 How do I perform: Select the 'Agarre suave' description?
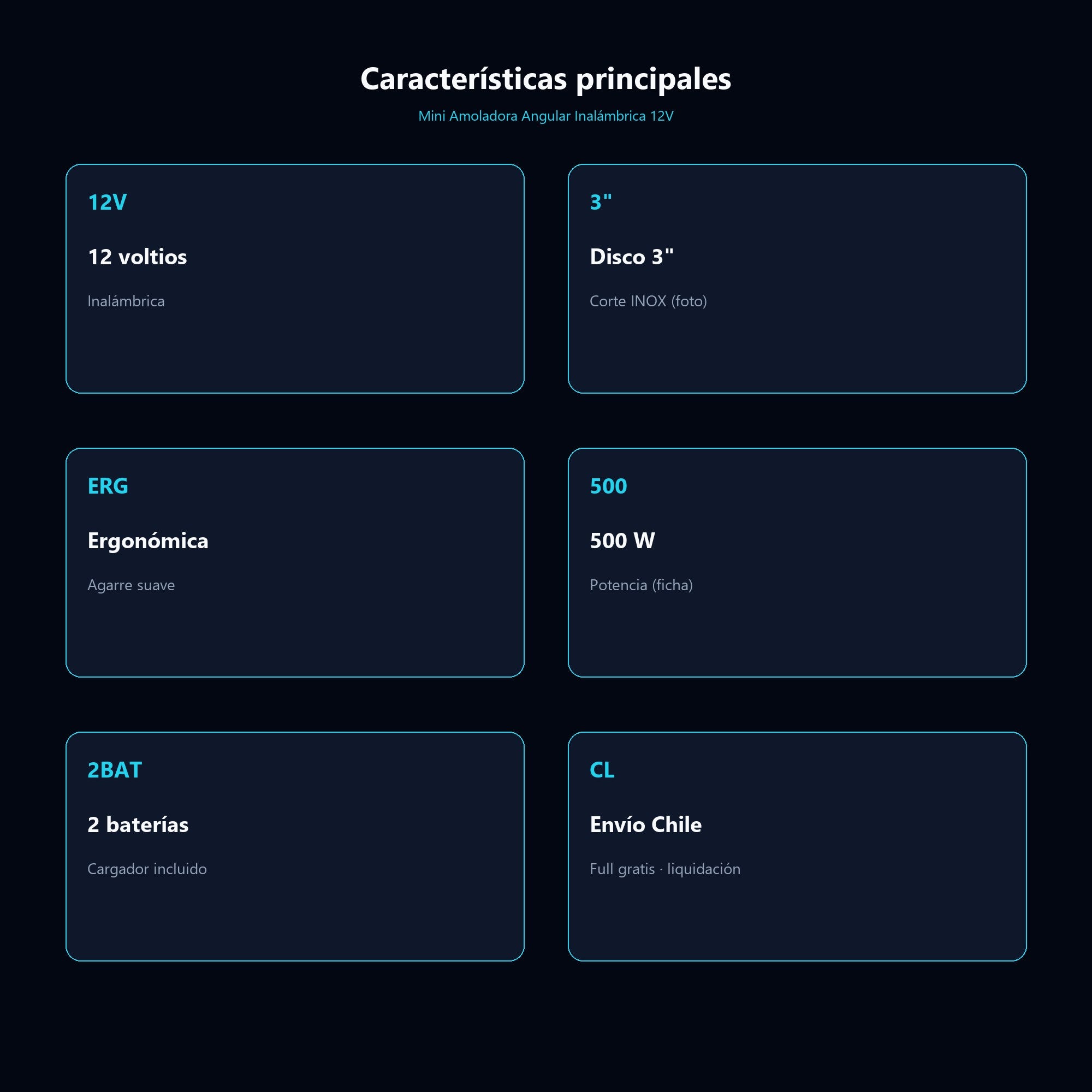tap(131, 585)
